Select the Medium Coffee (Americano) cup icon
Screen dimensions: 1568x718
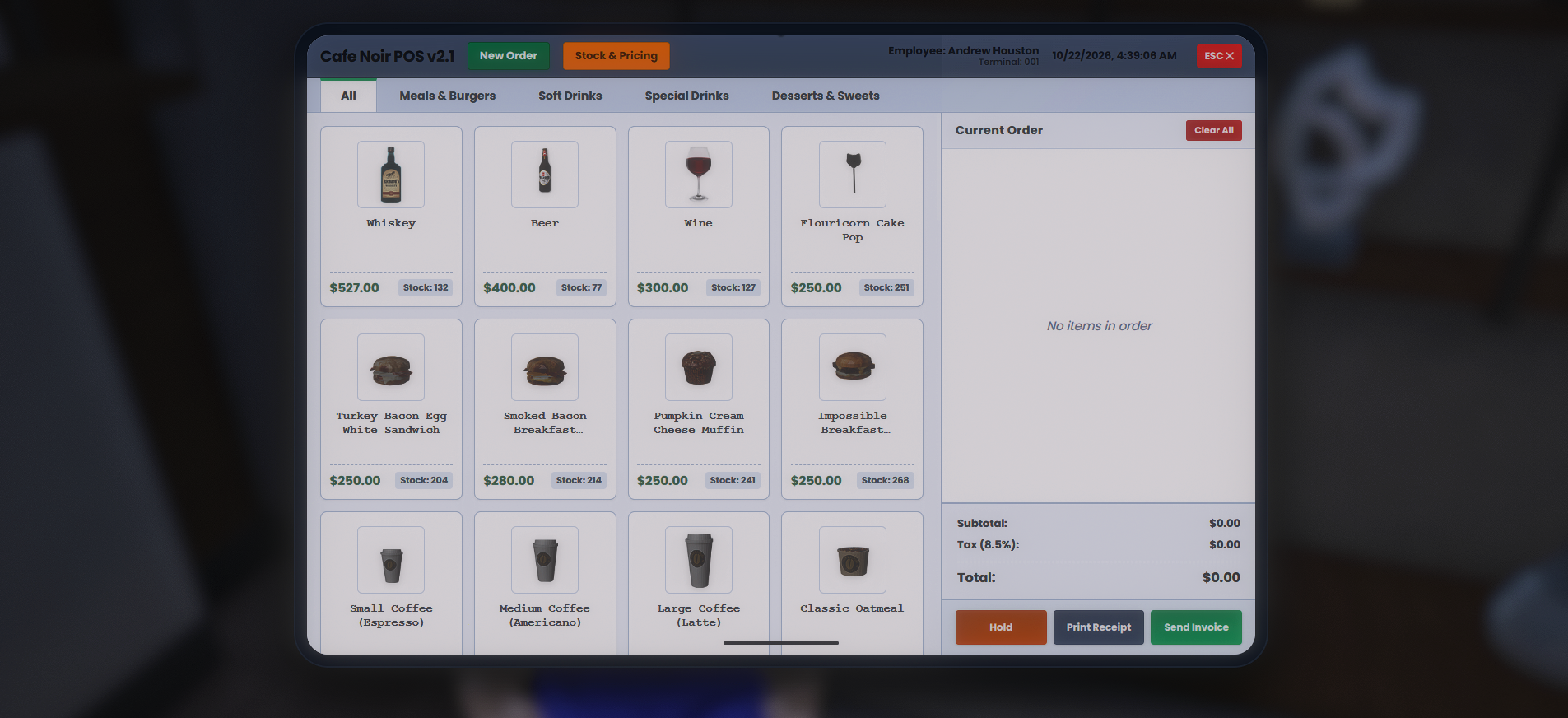tap(545, 560)
